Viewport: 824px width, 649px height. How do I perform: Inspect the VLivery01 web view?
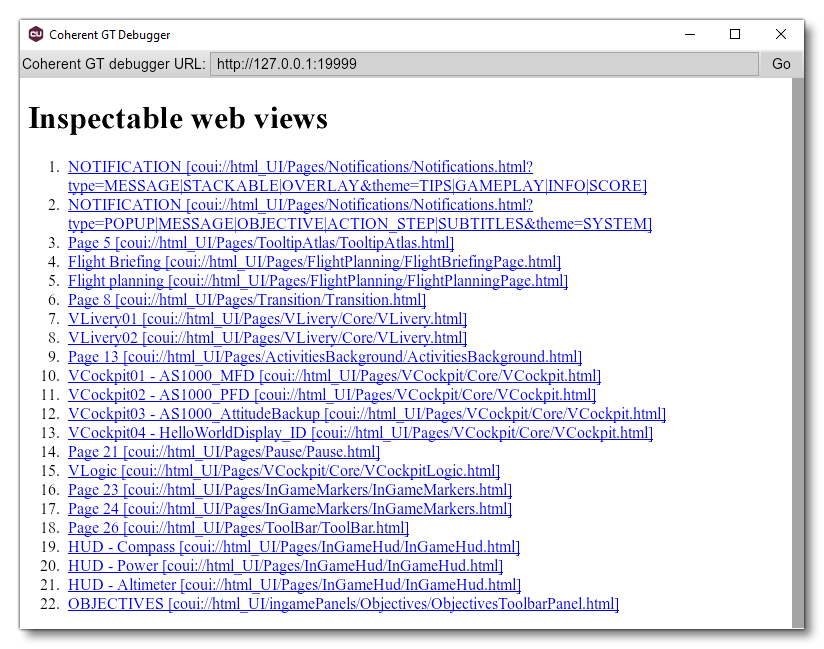point(266,318)
